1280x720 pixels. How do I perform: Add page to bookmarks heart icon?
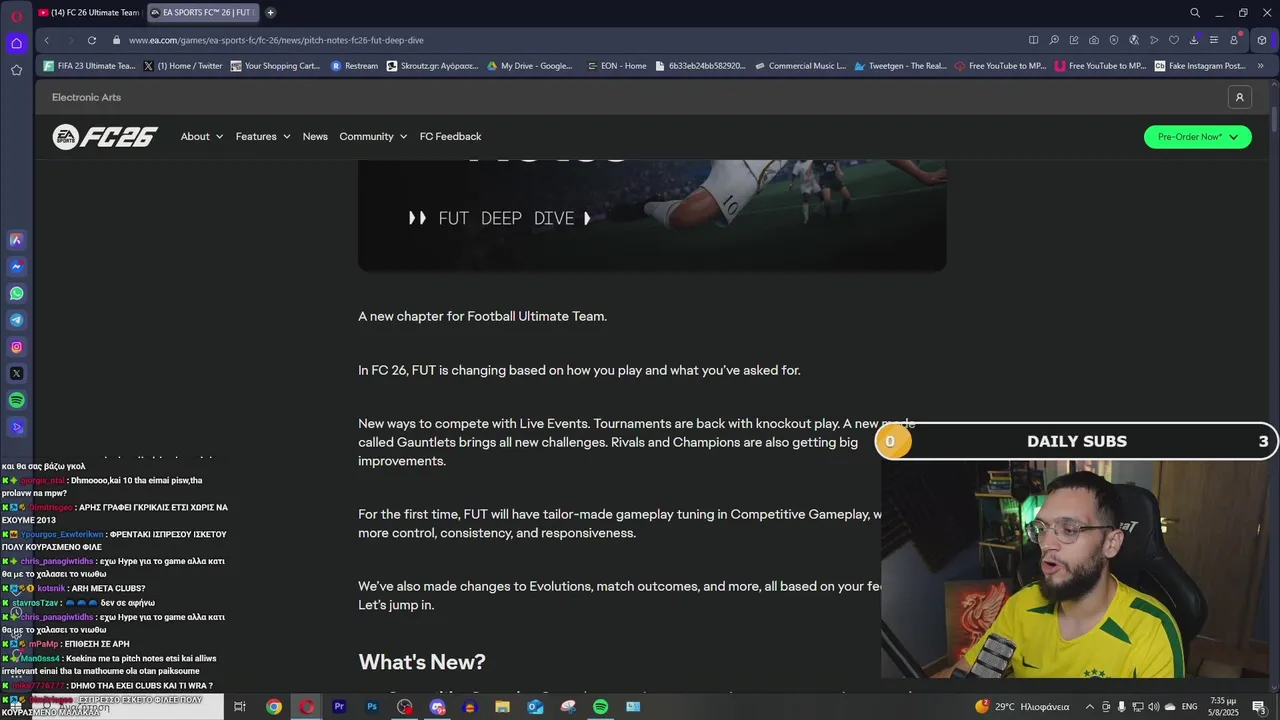coord(1173,40)
